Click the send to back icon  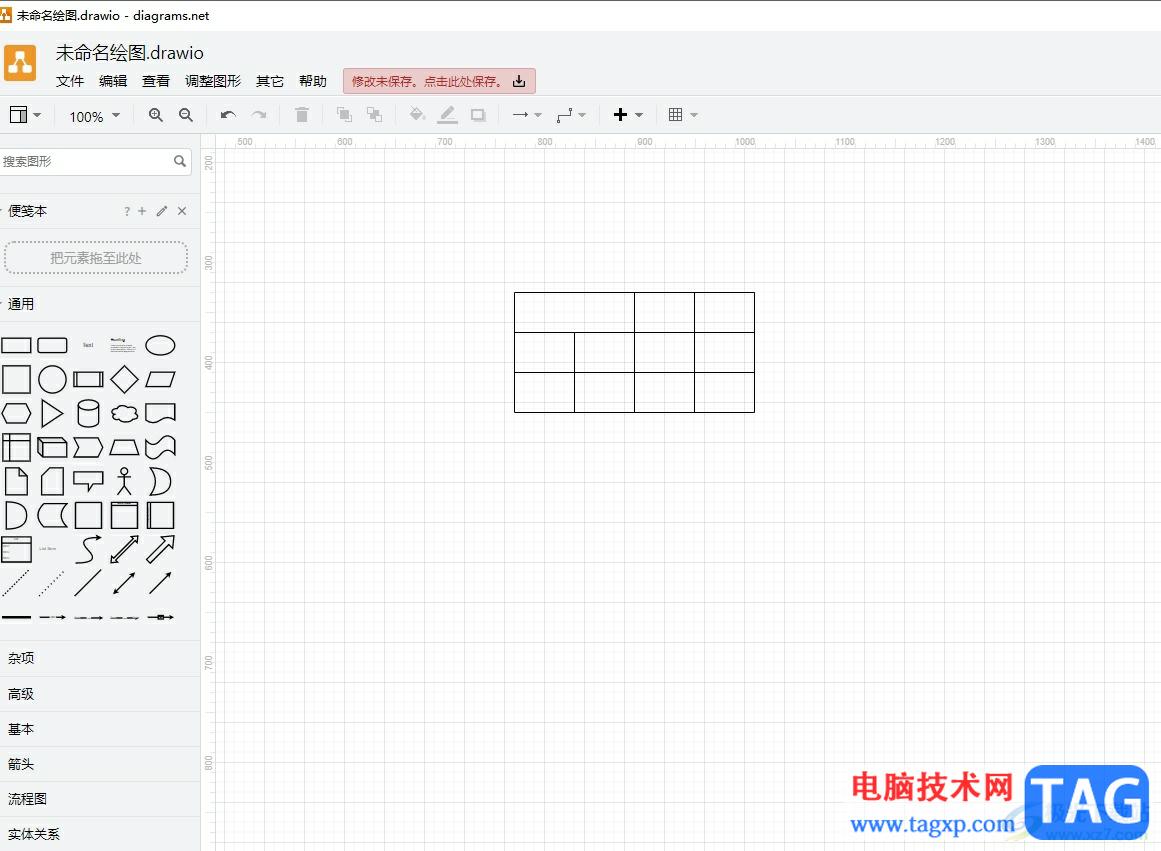375,115
